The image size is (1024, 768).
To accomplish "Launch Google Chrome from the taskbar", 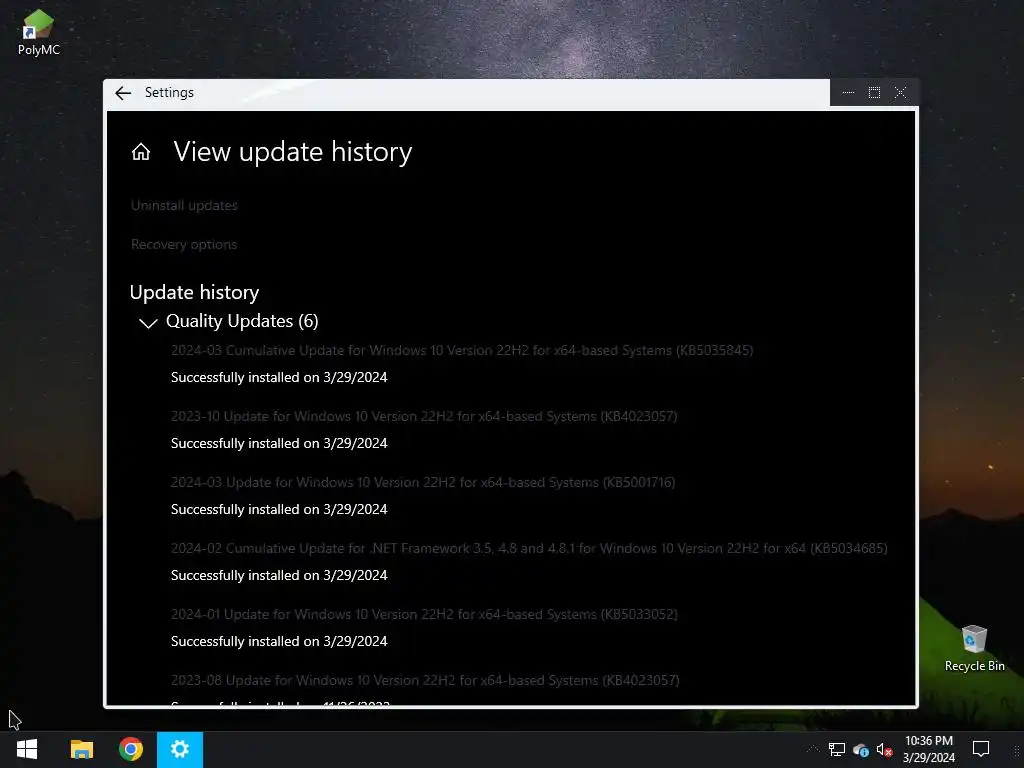I will (131, 750).
